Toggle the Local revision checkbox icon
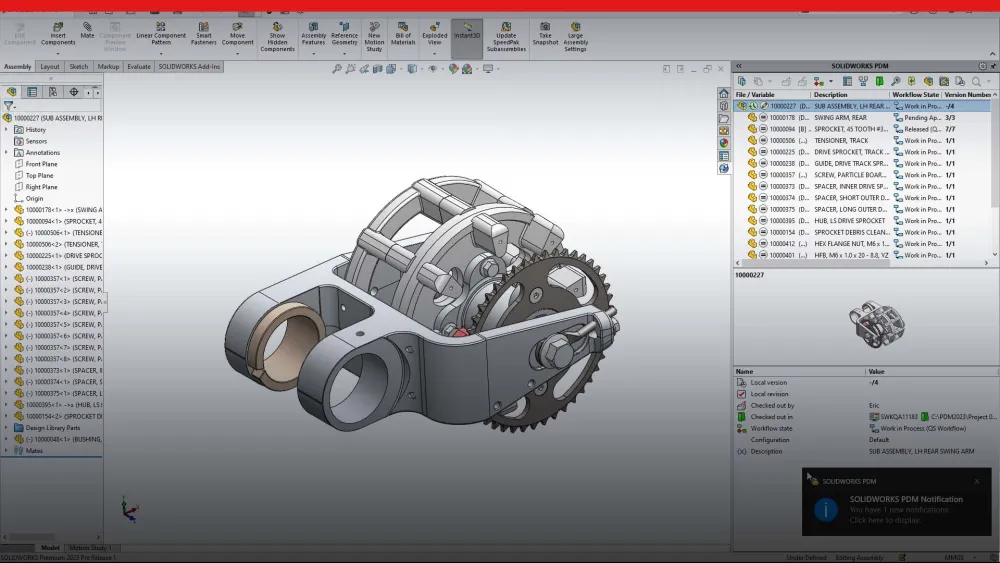 tap(741, 394)
